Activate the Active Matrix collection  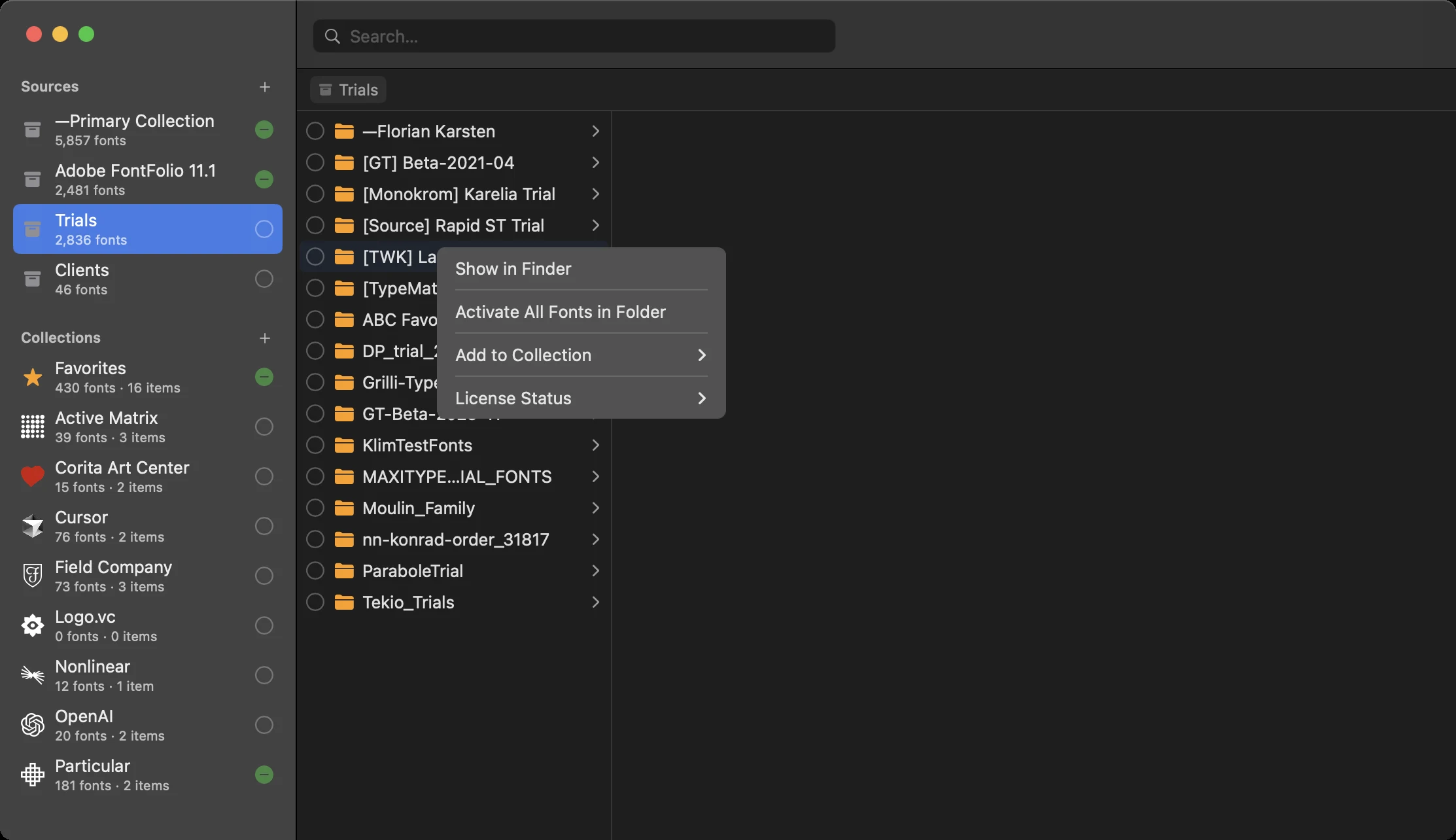click(264, 427)
